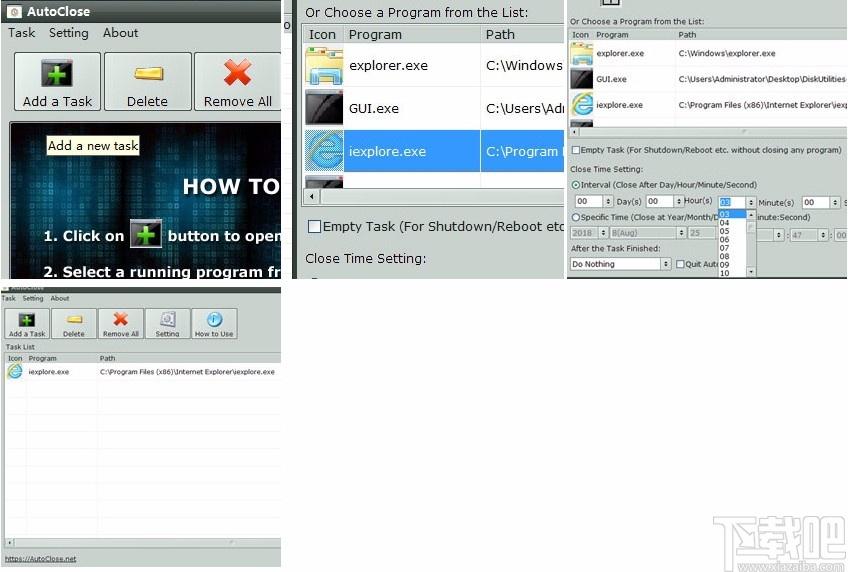The image size is (848, 572).
Task: Select the large GUI.exe entry in the enlarged list
Action: point(374,108)
